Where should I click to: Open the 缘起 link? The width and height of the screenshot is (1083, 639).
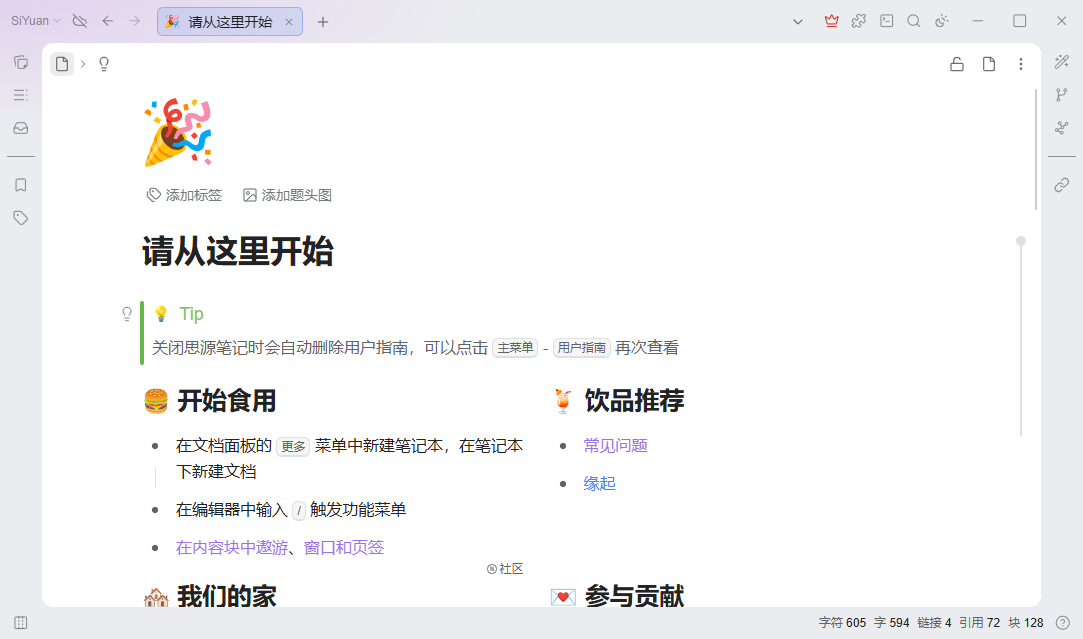pos(600,484)
